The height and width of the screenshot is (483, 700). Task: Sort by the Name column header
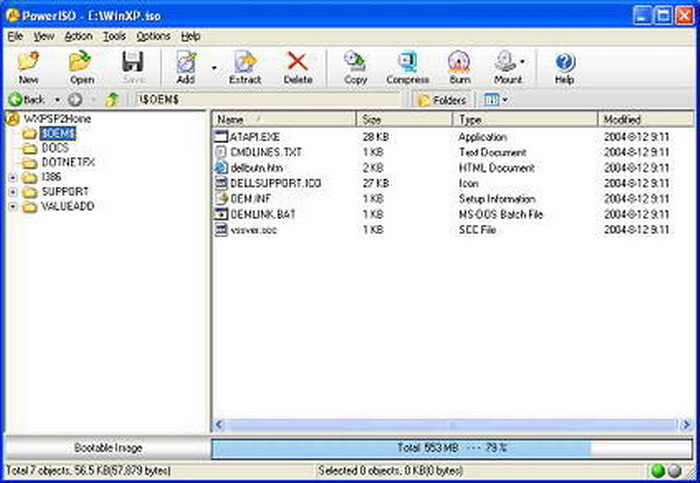click(284, 119)
